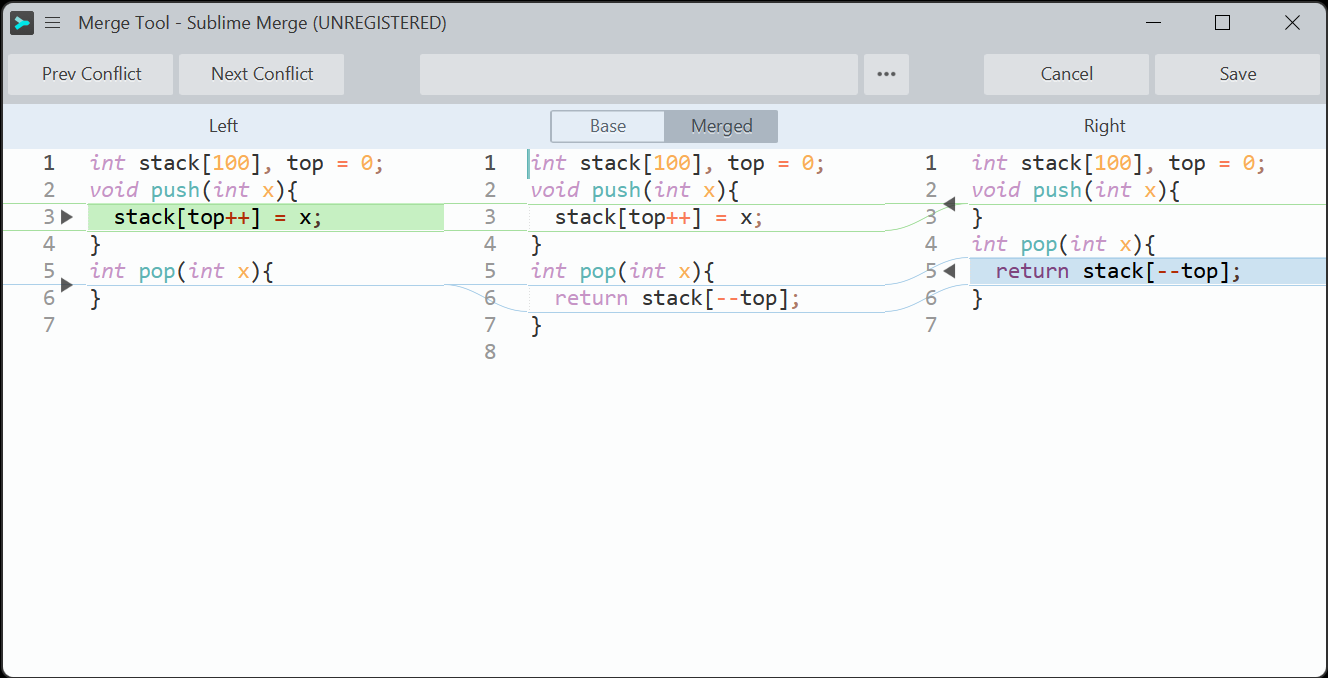Click 'void push(int x){' in the Right pane
Viewport: 1328px width, 678px height.
point(1076,190)
